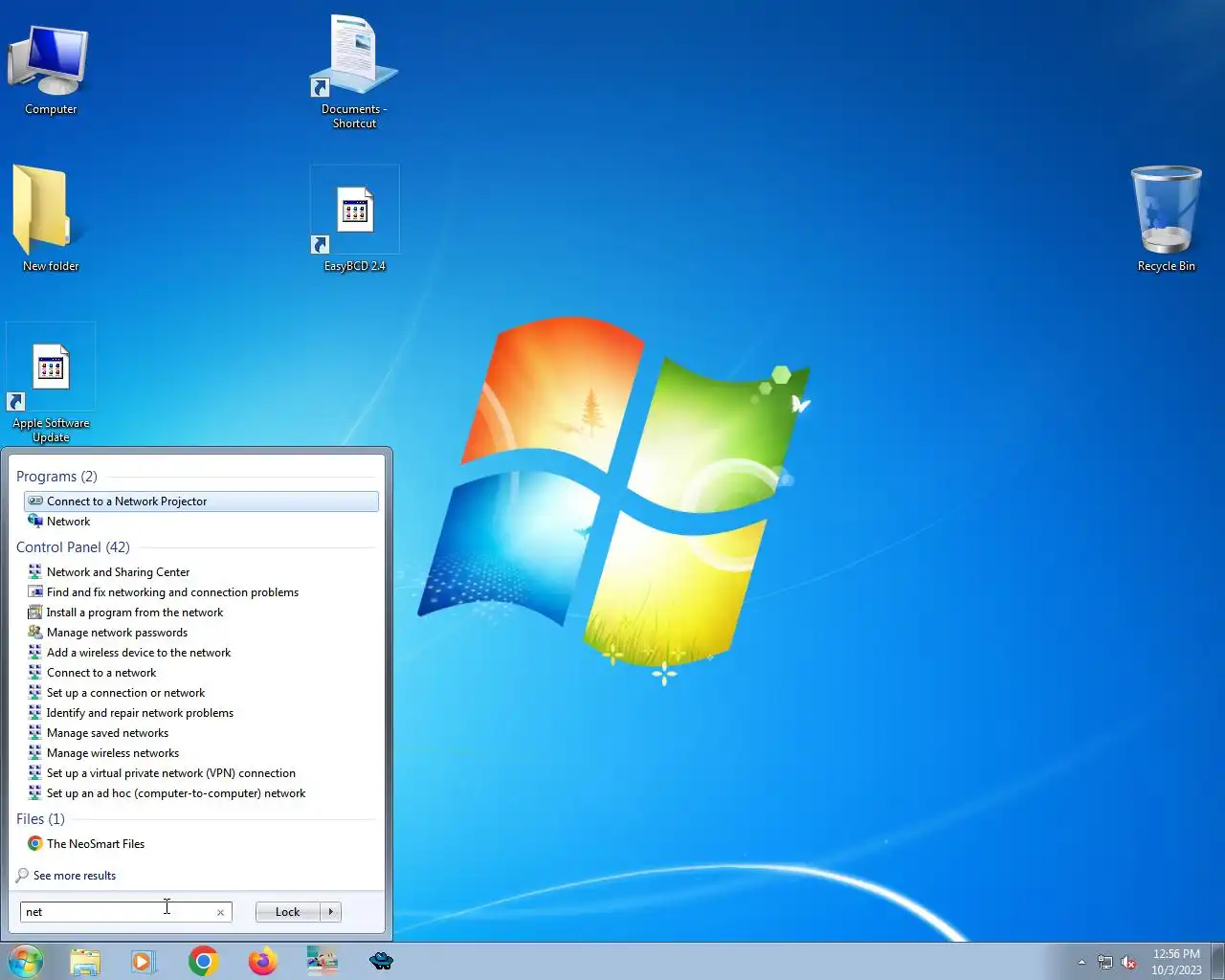Select the Recycle Bin icon
Screen dimensions: 1225x980
1166,219
